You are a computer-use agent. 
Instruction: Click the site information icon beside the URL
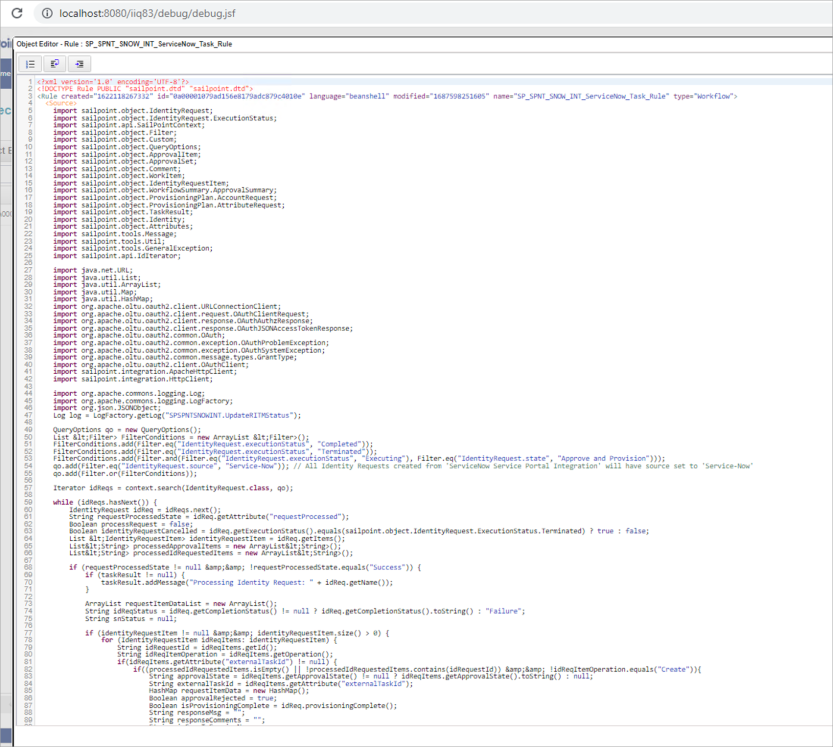[x=46, y=13]
